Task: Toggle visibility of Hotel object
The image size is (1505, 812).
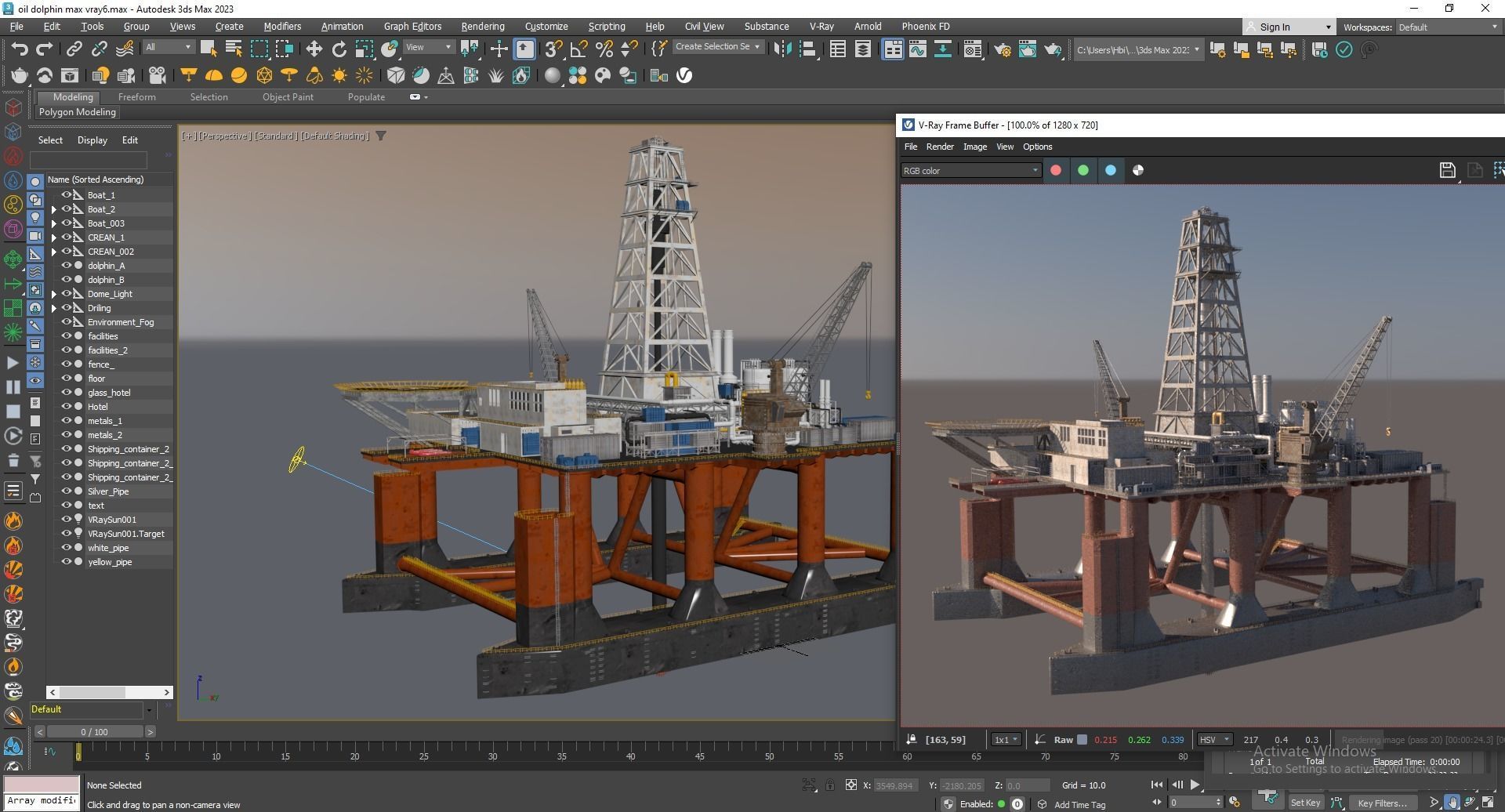Action: coord(67,407)
